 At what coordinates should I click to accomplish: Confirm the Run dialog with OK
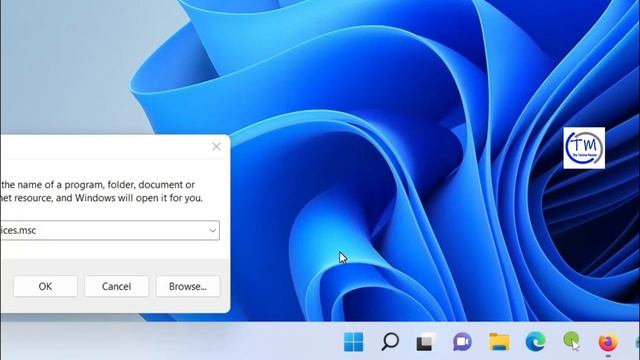point(45,286)
